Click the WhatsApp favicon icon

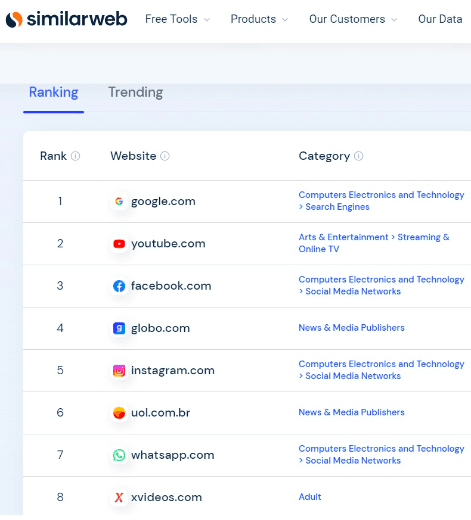[119, 455]
